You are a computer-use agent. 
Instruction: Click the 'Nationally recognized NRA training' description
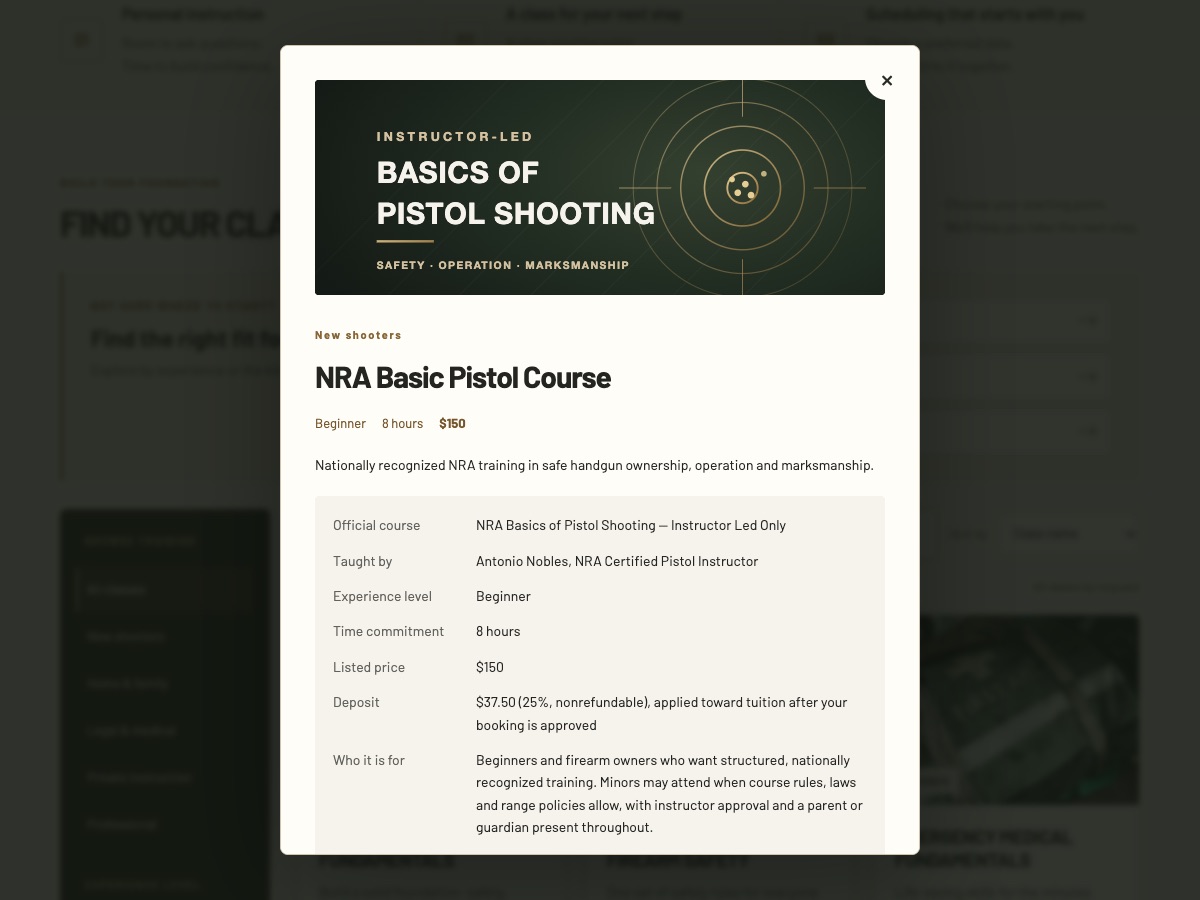594,465
